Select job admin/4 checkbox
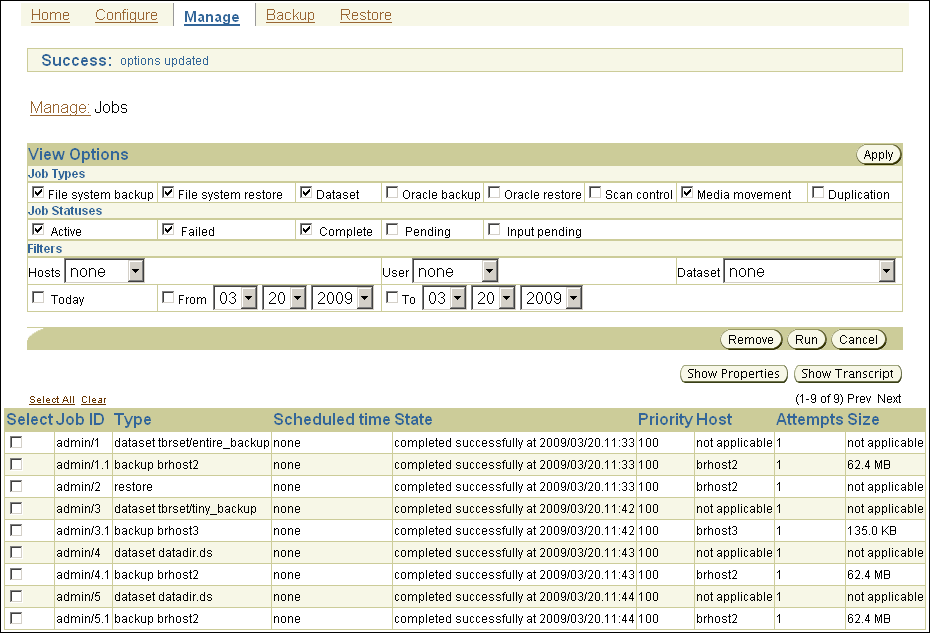Screen dimensions: 930x633 16,552
